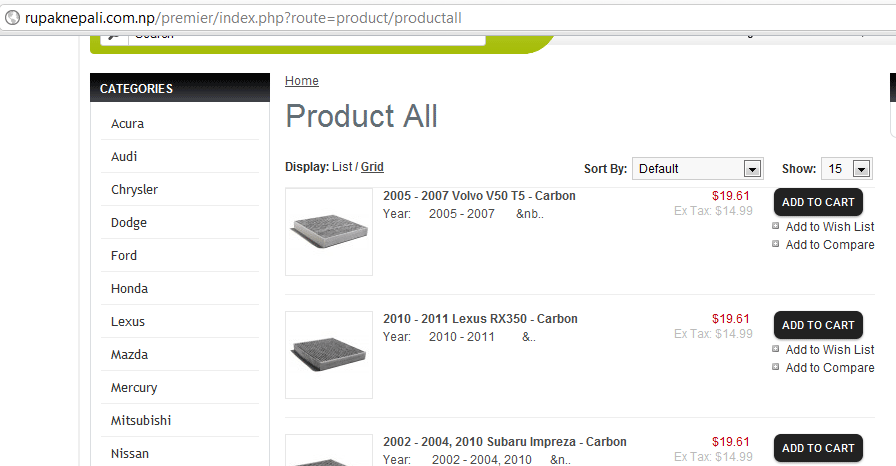This screenshot has height=466, width=896.
Task: Click the 2010 - 2011 Lexus RX350 title
Action: point(480,319)
